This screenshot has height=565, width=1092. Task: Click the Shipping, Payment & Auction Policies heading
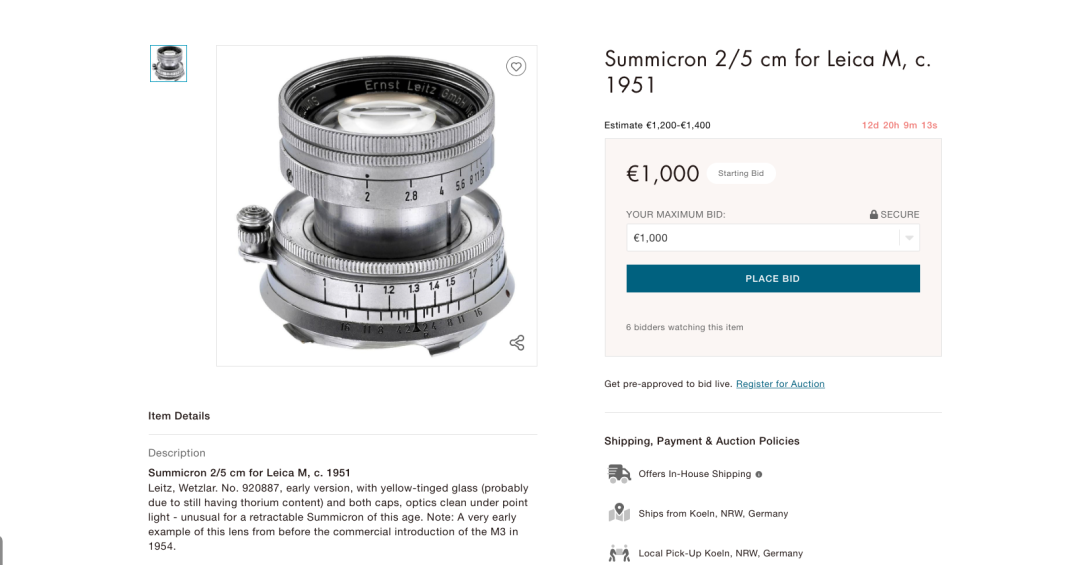point(702,441)
